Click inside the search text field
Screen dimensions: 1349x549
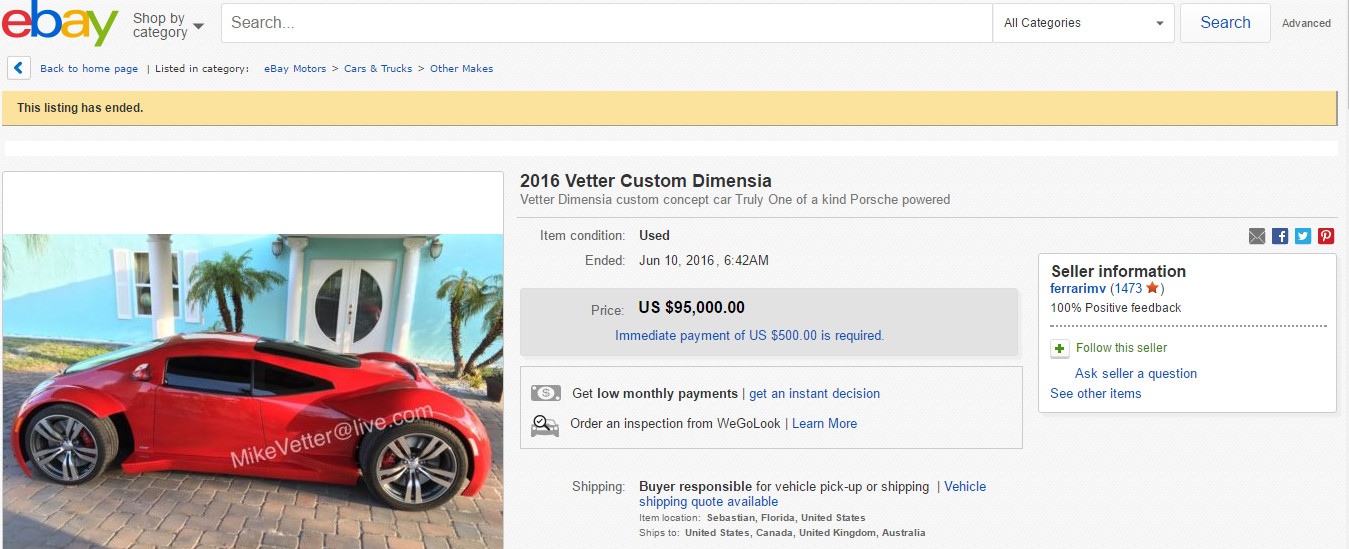pyautogui.click(x=605, y=23)
